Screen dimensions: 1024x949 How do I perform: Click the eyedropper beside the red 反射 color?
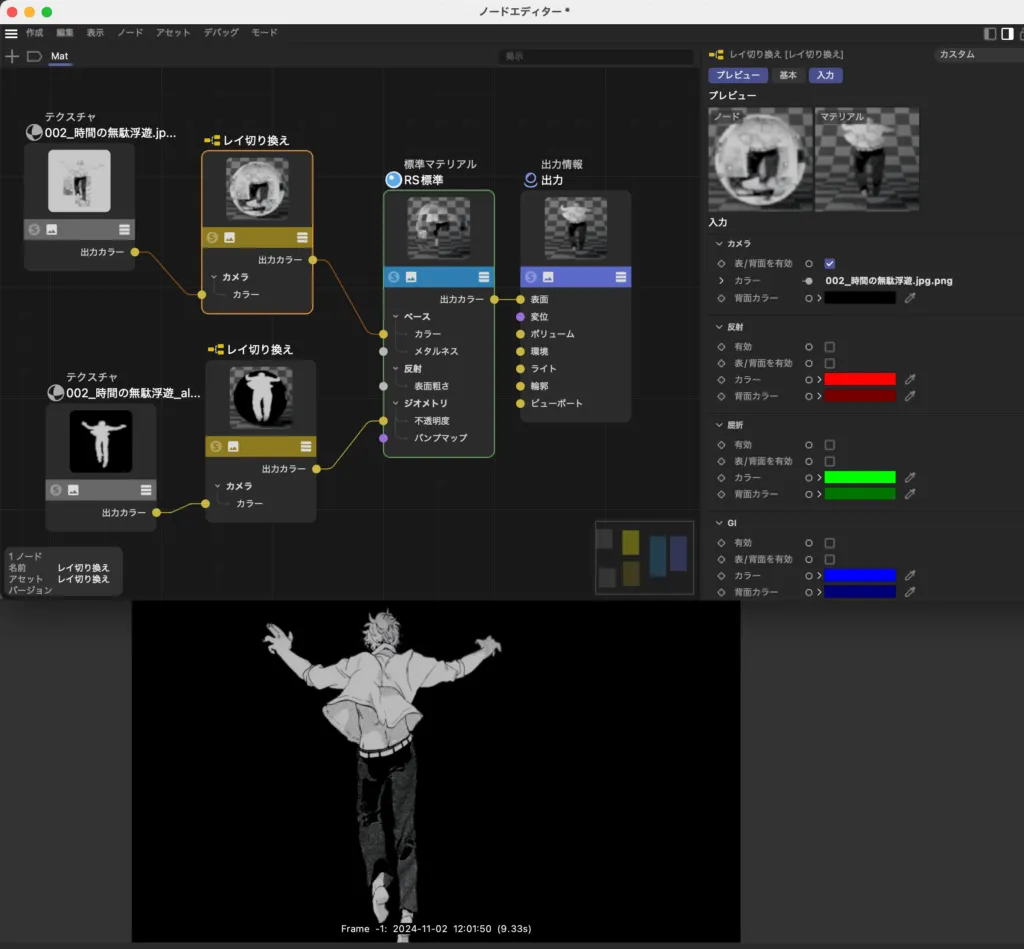click(909, 379)
